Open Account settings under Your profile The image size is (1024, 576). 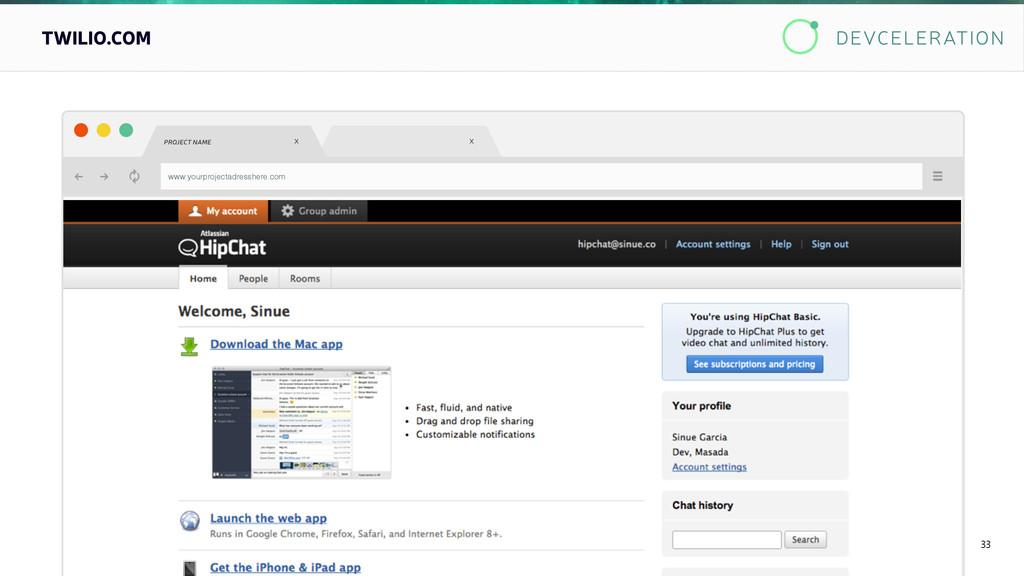coord(709,467)
